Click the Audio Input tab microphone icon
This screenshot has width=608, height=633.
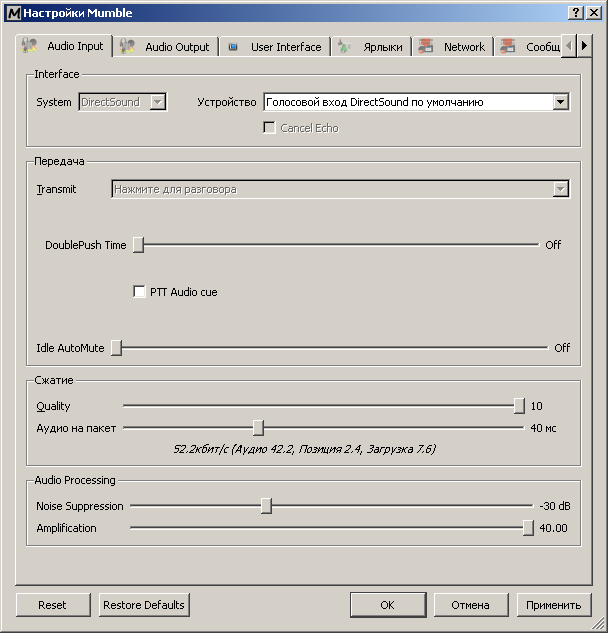pyautogui.click(x=31, y=46)
